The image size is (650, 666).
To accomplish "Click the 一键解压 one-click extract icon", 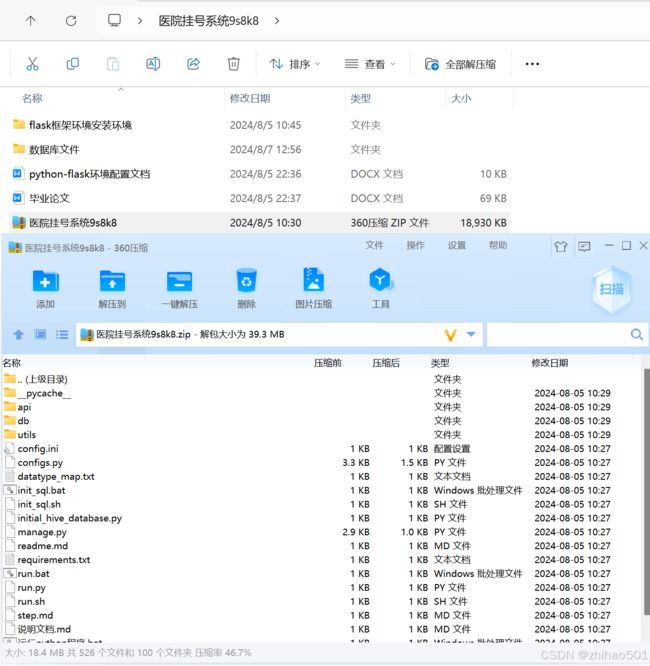I will 179,288.
